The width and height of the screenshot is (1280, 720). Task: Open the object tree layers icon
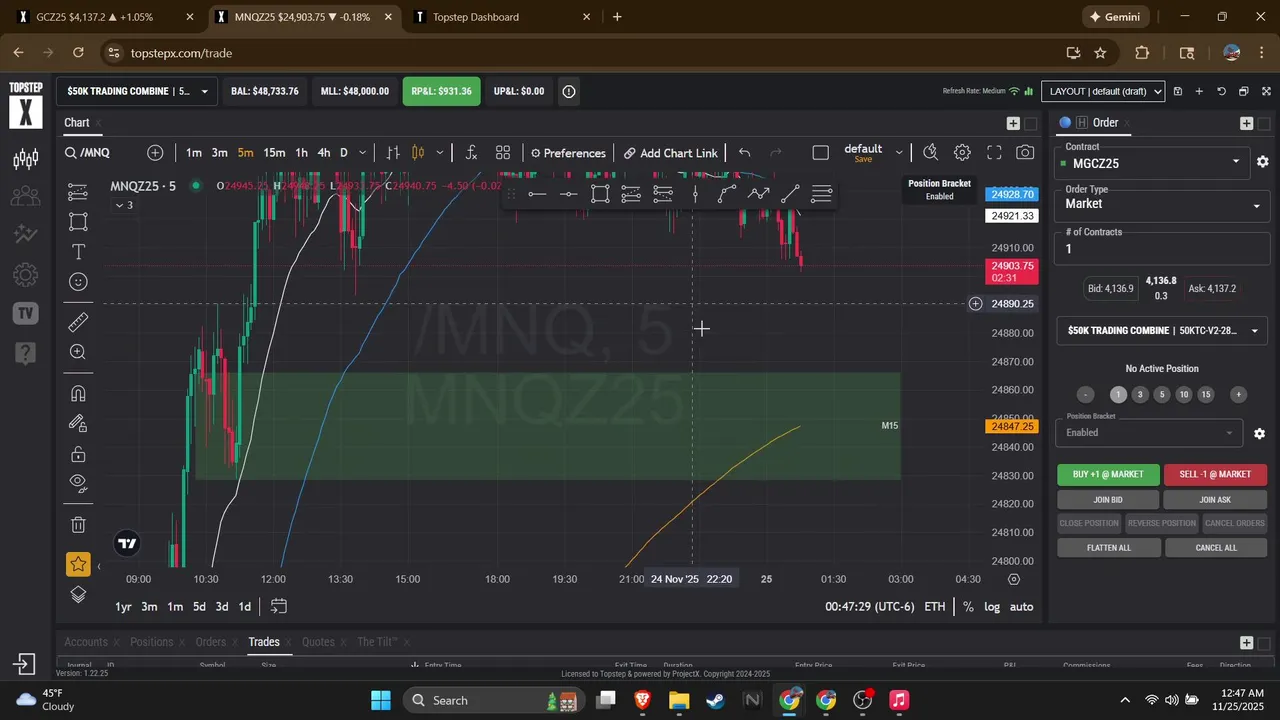[78, 594]
